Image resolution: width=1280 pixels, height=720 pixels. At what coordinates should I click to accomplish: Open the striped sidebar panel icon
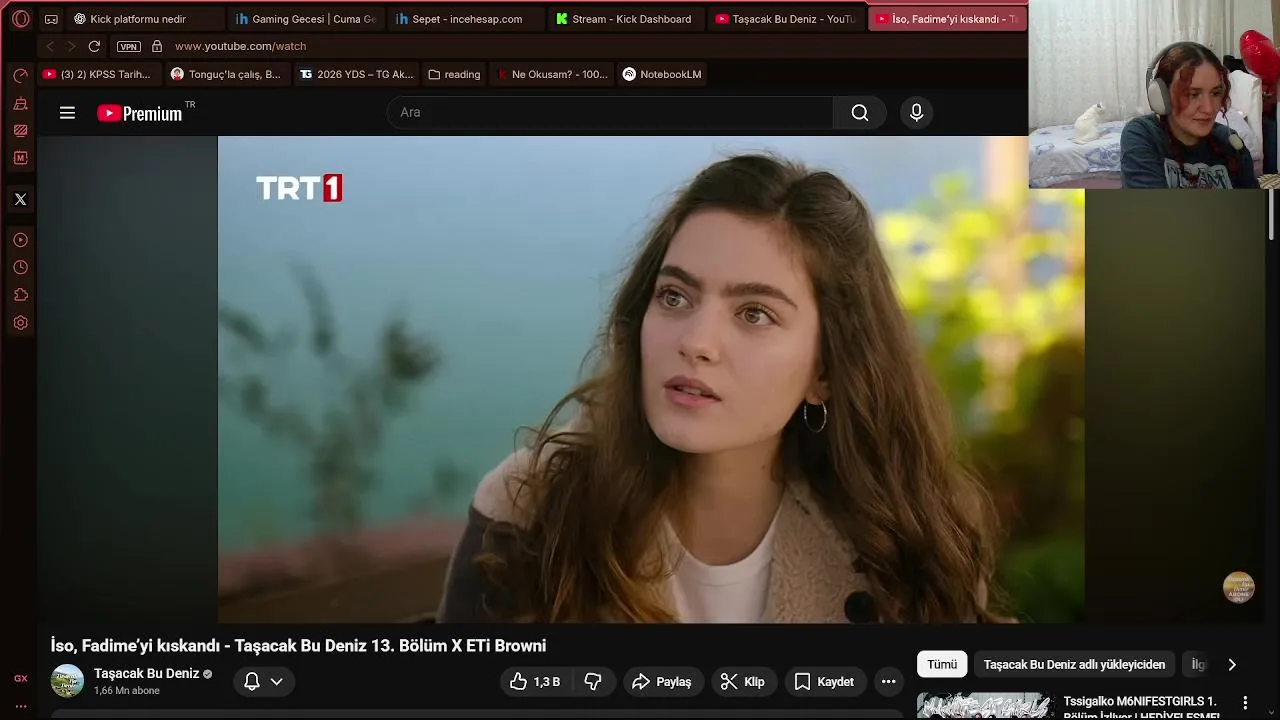20,130
